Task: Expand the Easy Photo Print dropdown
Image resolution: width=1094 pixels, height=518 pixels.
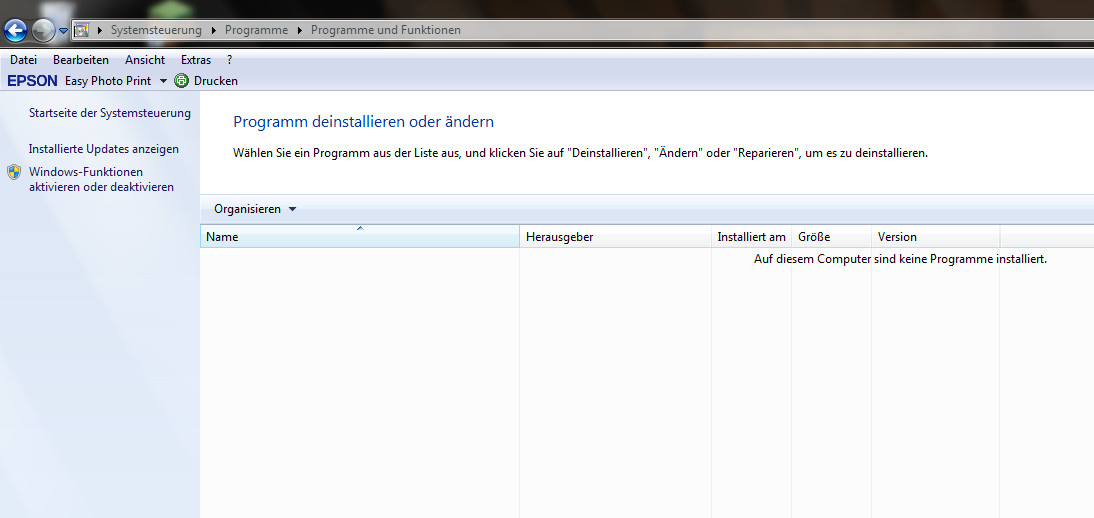Action: 163,81
